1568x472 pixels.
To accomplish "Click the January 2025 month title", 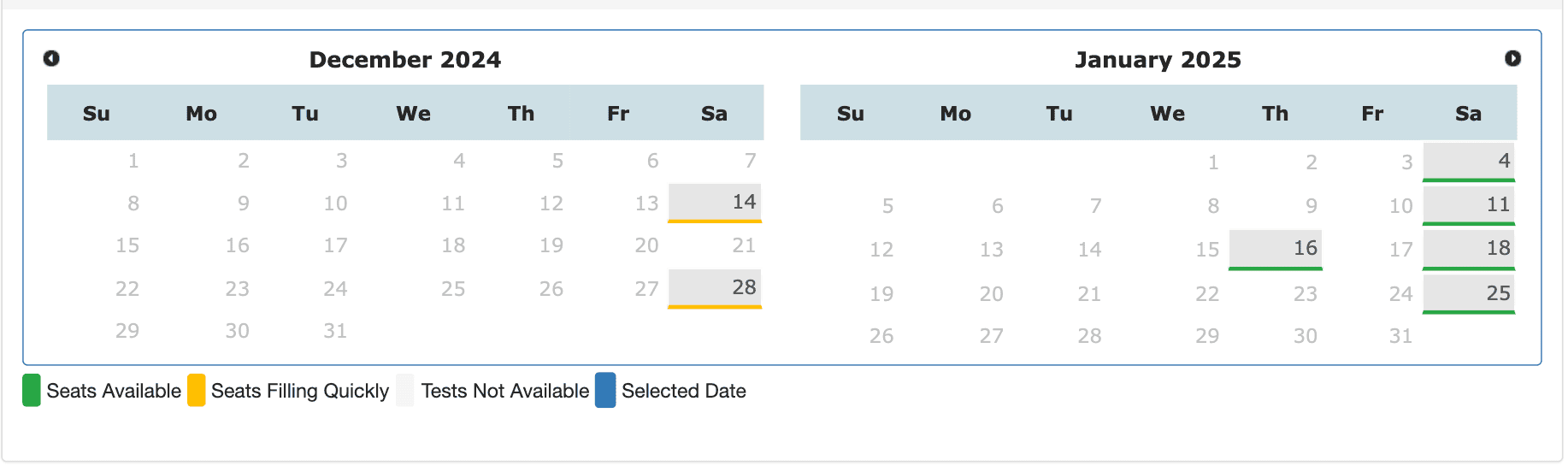I will click(1158, 60).
